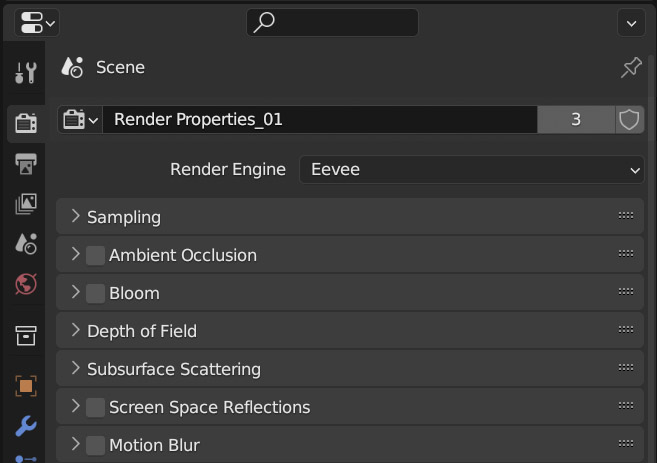Click the Render Engine label

(x=228, y=170)
